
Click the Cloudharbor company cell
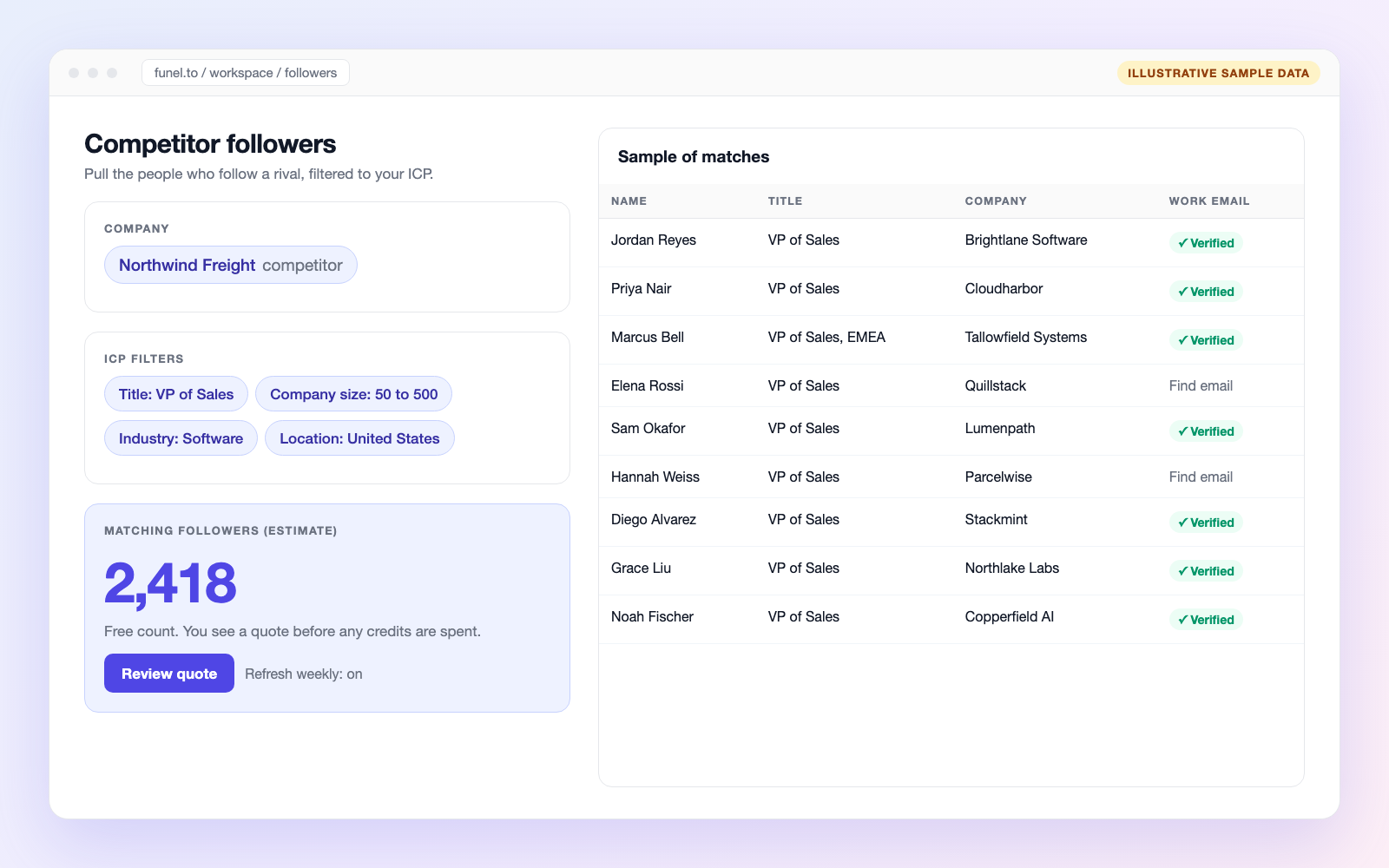point(1004,288)
